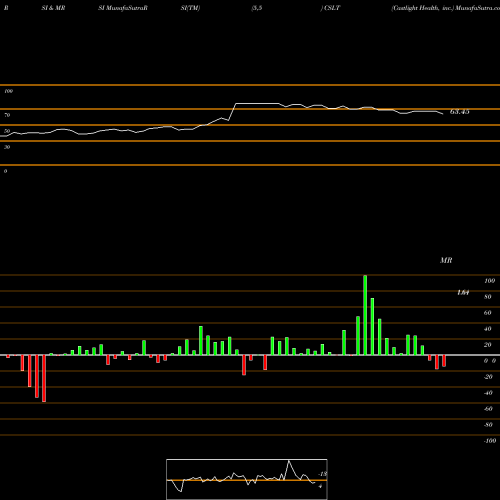Click the MR axis label 80
The image size is (500, 500).
tap(488, 297)
